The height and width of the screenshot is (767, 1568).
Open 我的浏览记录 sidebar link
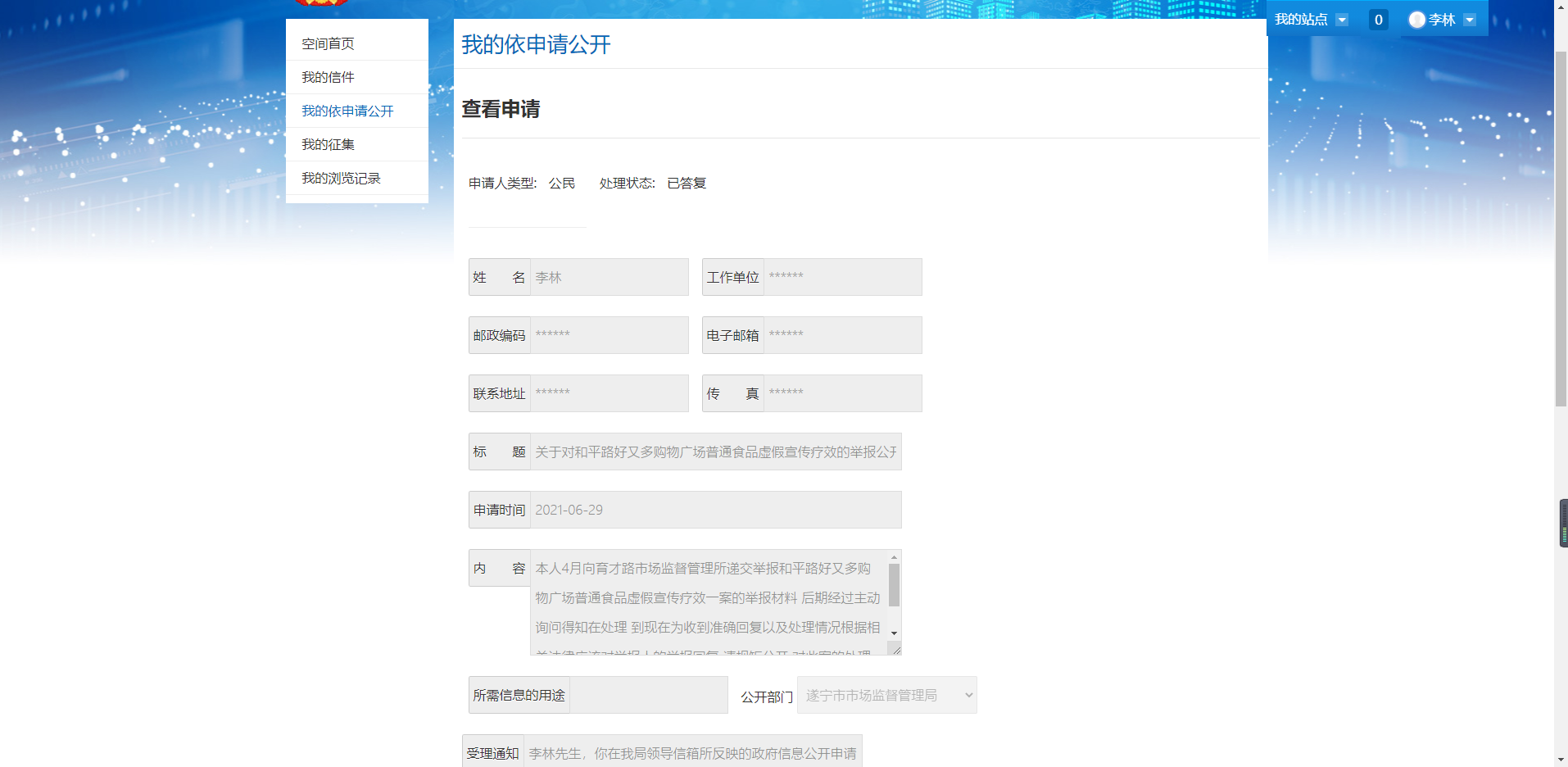[341, 178]
